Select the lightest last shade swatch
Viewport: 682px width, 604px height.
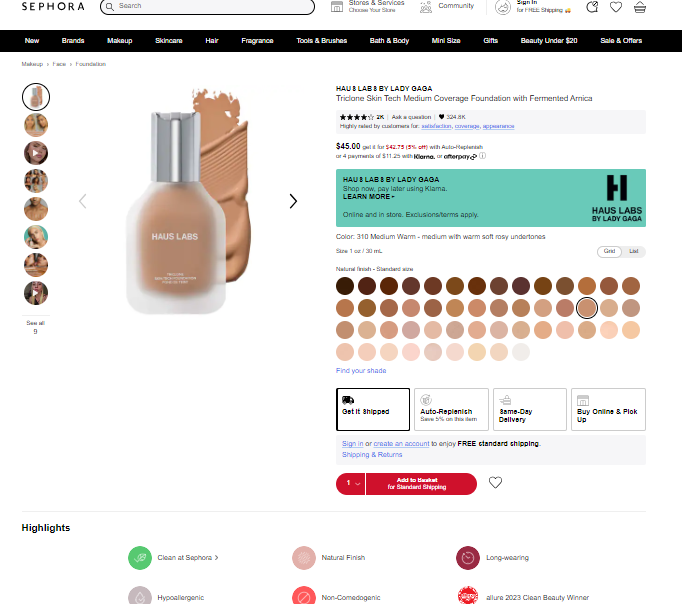point(521,352)
